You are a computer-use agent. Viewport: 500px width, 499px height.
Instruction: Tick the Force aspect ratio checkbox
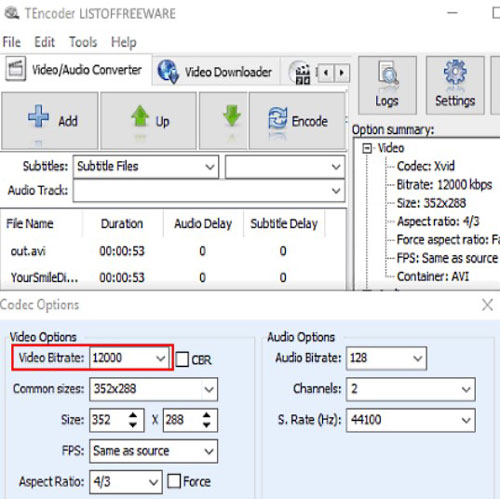pyautogui.click(x=174, y=481)
